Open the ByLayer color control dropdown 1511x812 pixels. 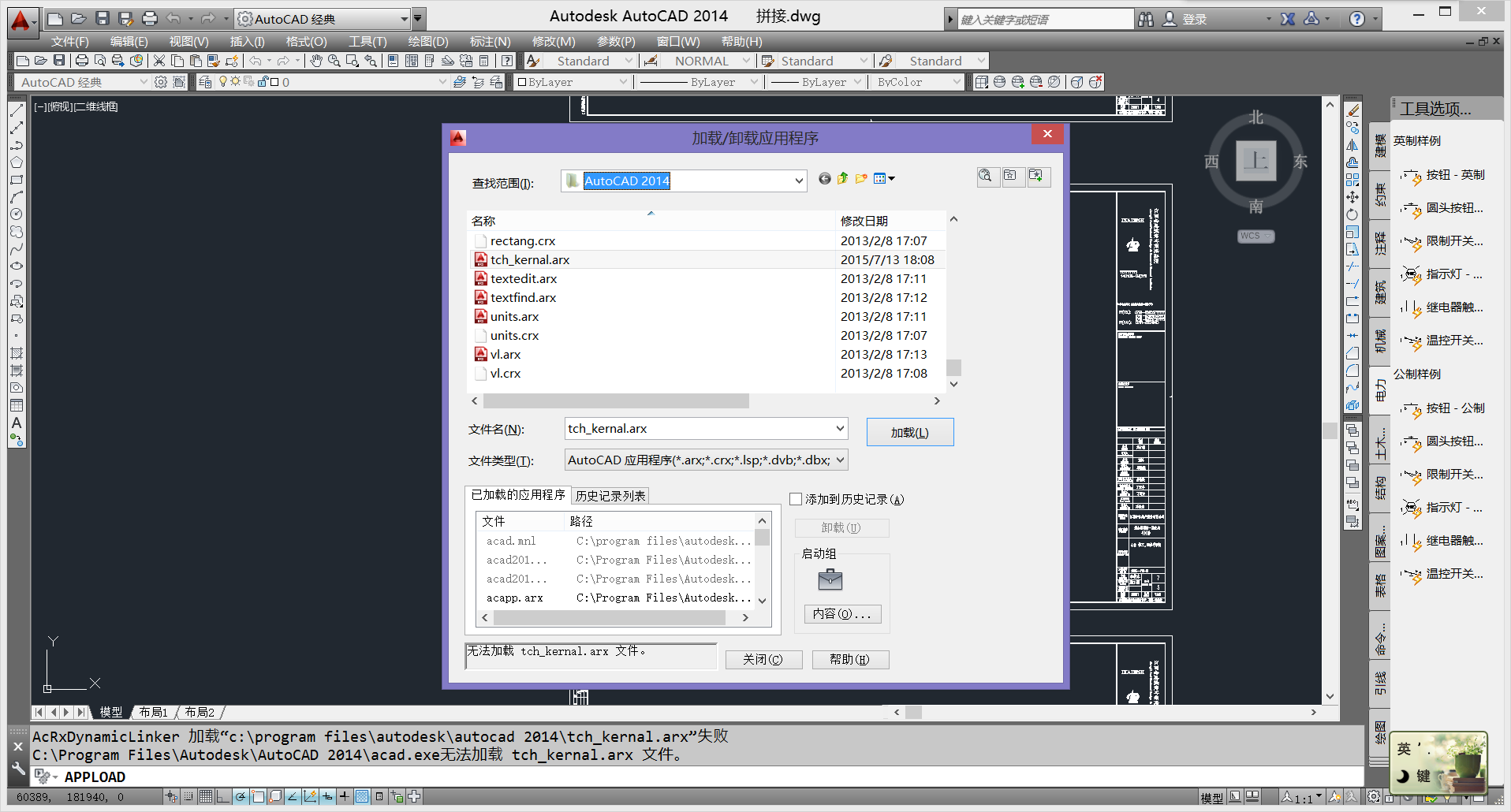point(623,82)
